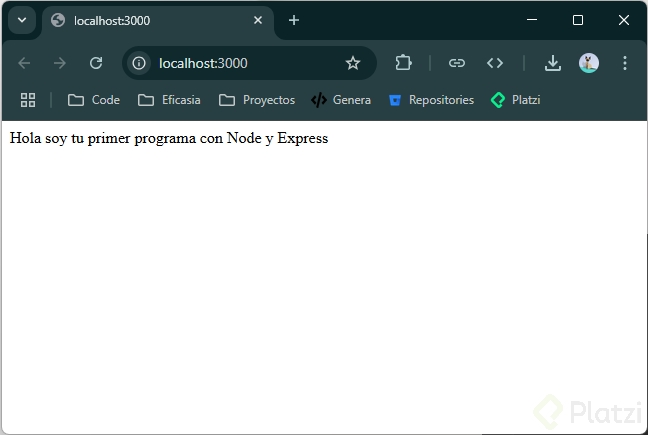This screenshot has height=435, width=648.
Task: Open the Downloads panel
Action: [553, 63]
